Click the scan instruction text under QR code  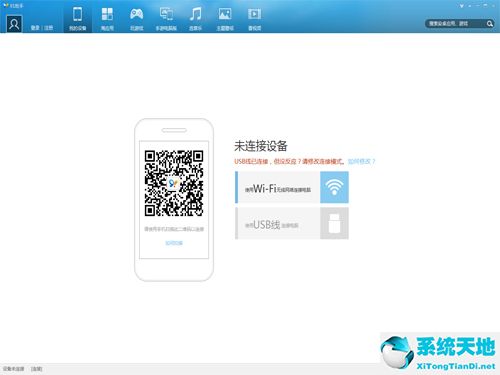[x=174, y=229]
